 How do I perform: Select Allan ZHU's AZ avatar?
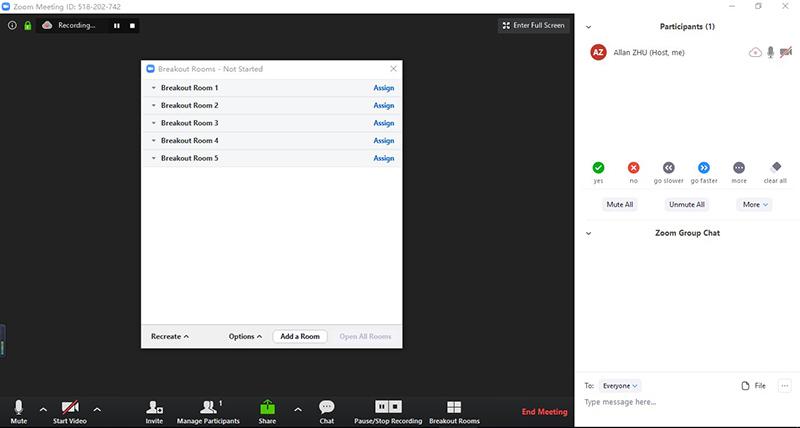coord(598,52)
